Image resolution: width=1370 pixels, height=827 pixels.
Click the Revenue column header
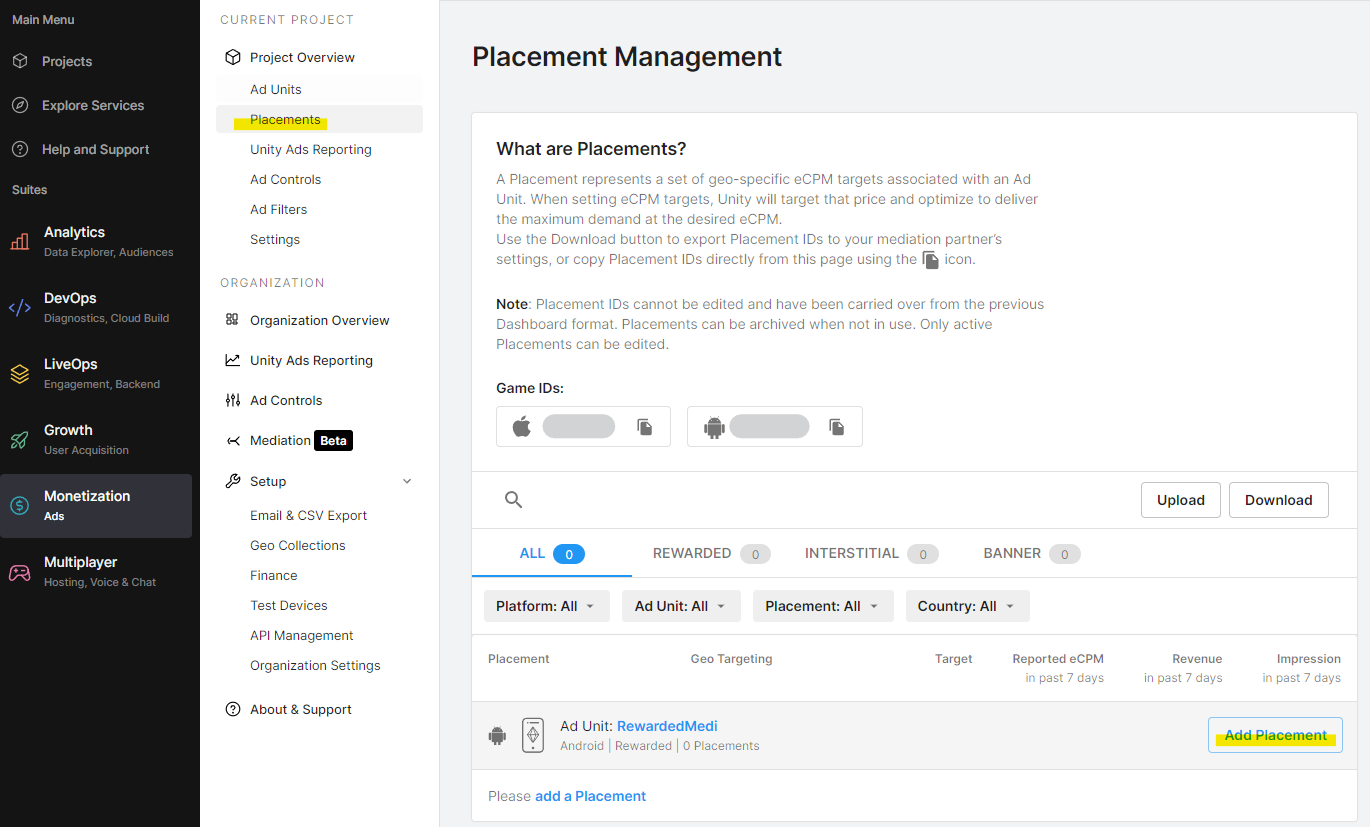(x=1198, y=659)
